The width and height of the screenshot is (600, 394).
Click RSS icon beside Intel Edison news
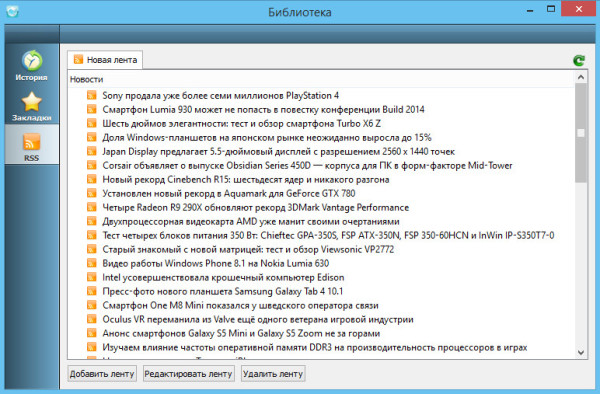coord(91,277)
